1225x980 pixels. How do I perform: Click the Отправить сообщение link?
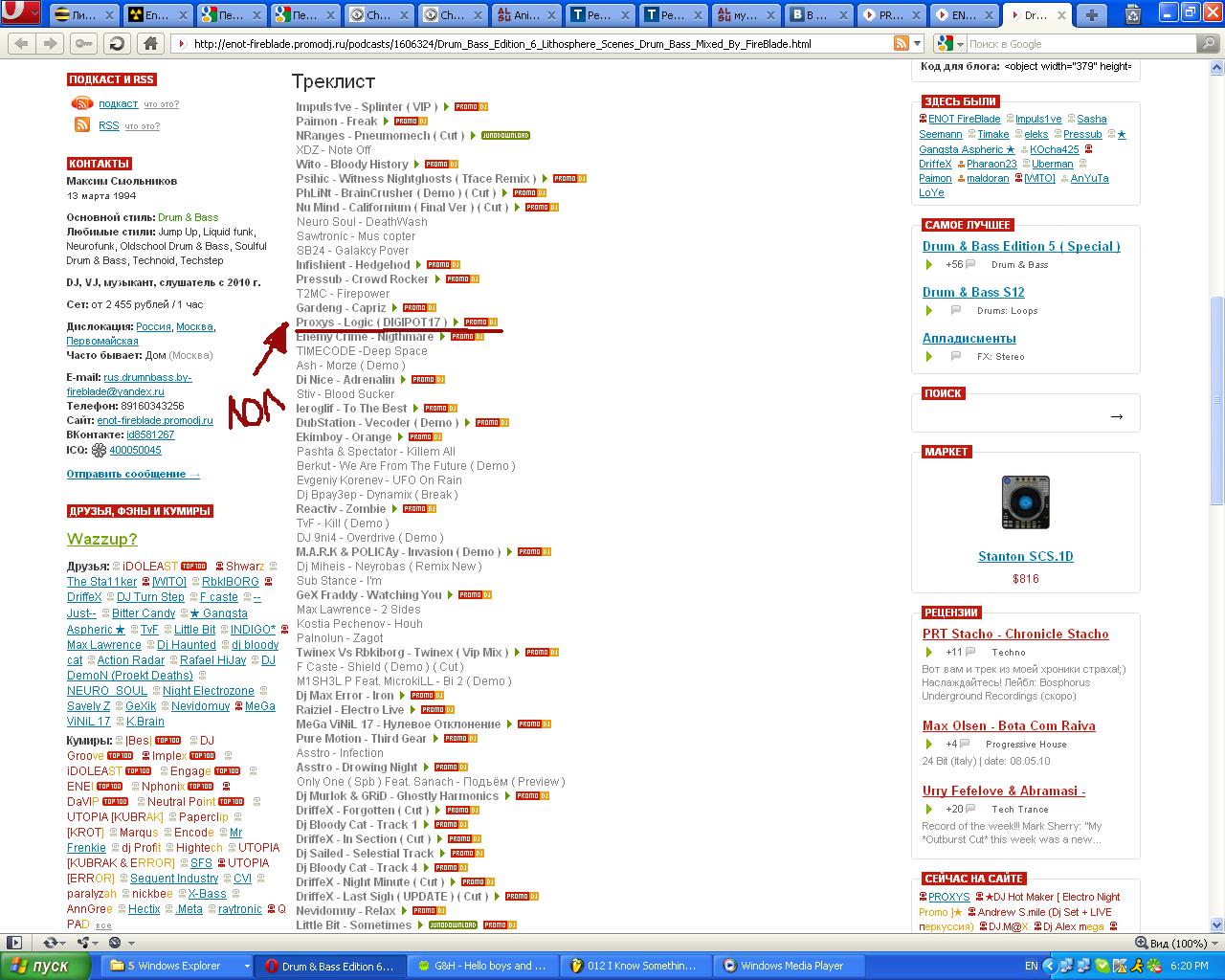click(x=133, y=474)
